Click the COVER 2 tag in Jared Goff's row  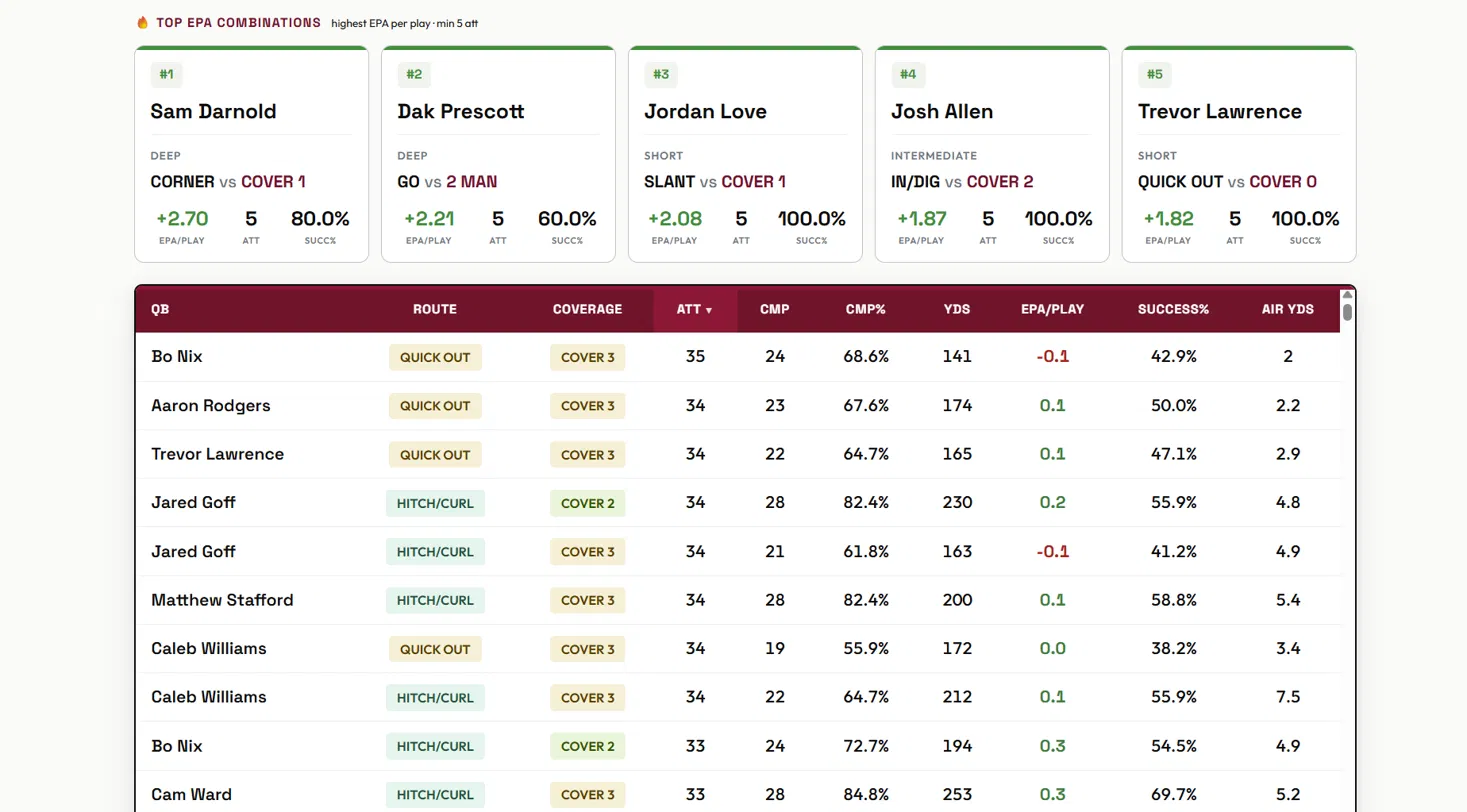pyautogui.click(x=588, y=503)
